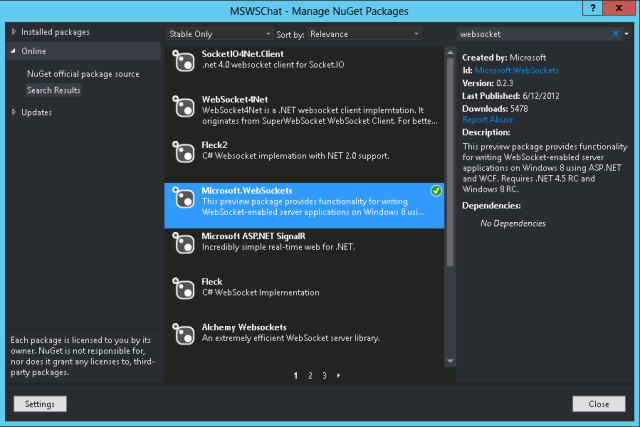Close the Manage NuGet Packages dialog

(x=599, y=404)
